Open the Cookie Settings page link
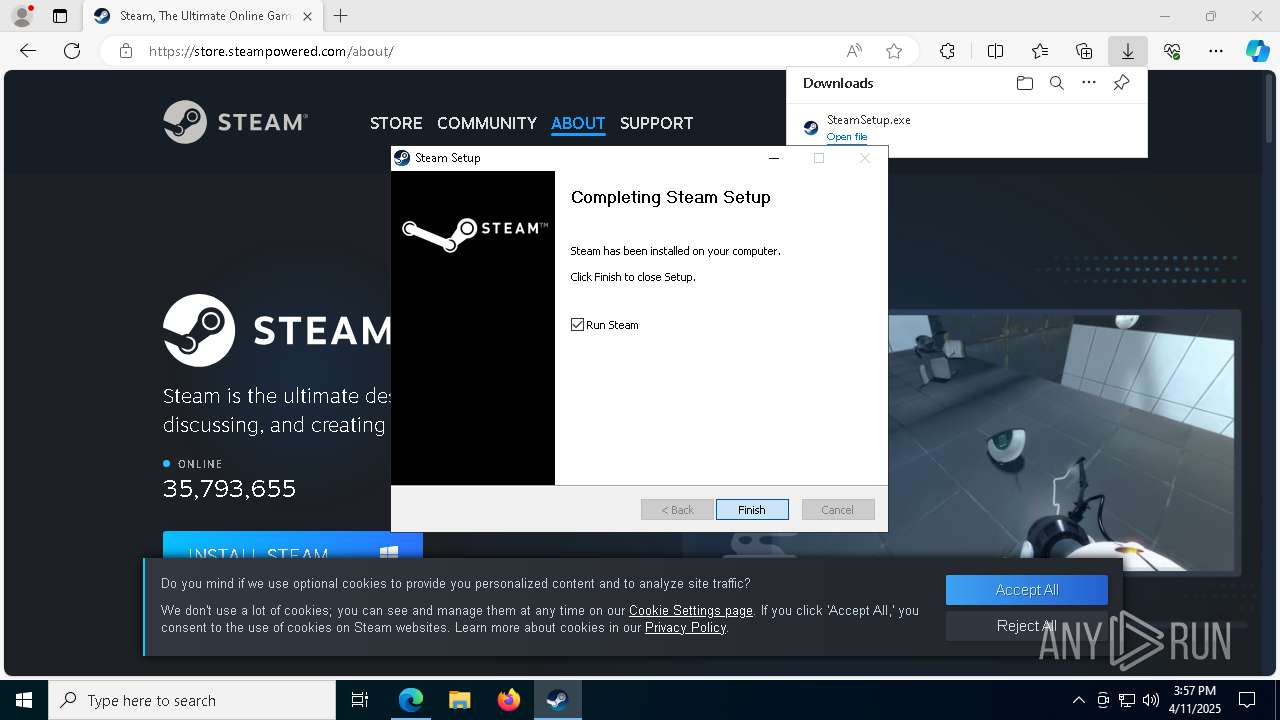This screenshot has width=1280, height=720. 691,610
